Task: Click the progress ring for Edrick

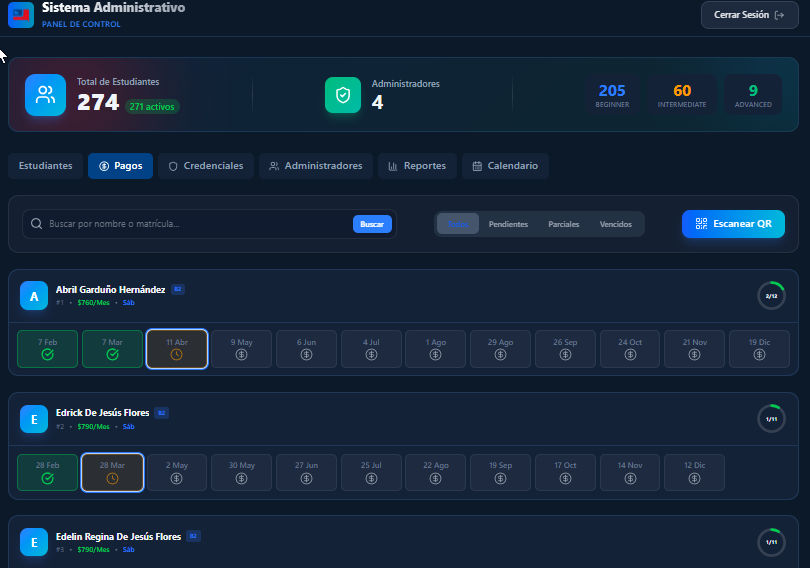Action: pos(771,419)
